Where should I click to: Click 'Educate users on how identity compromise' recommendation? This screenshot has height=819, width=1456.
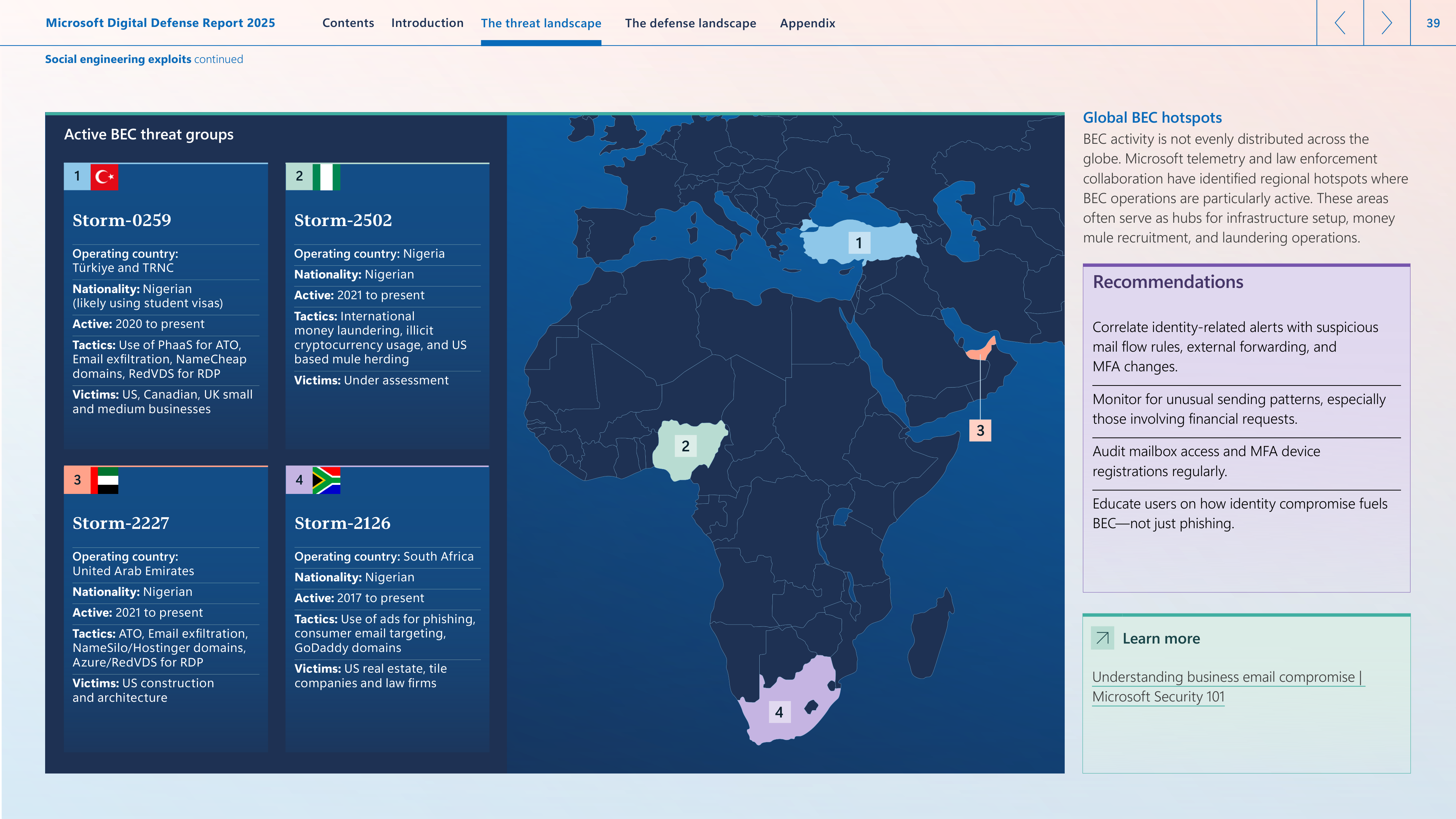[1240, 513]
